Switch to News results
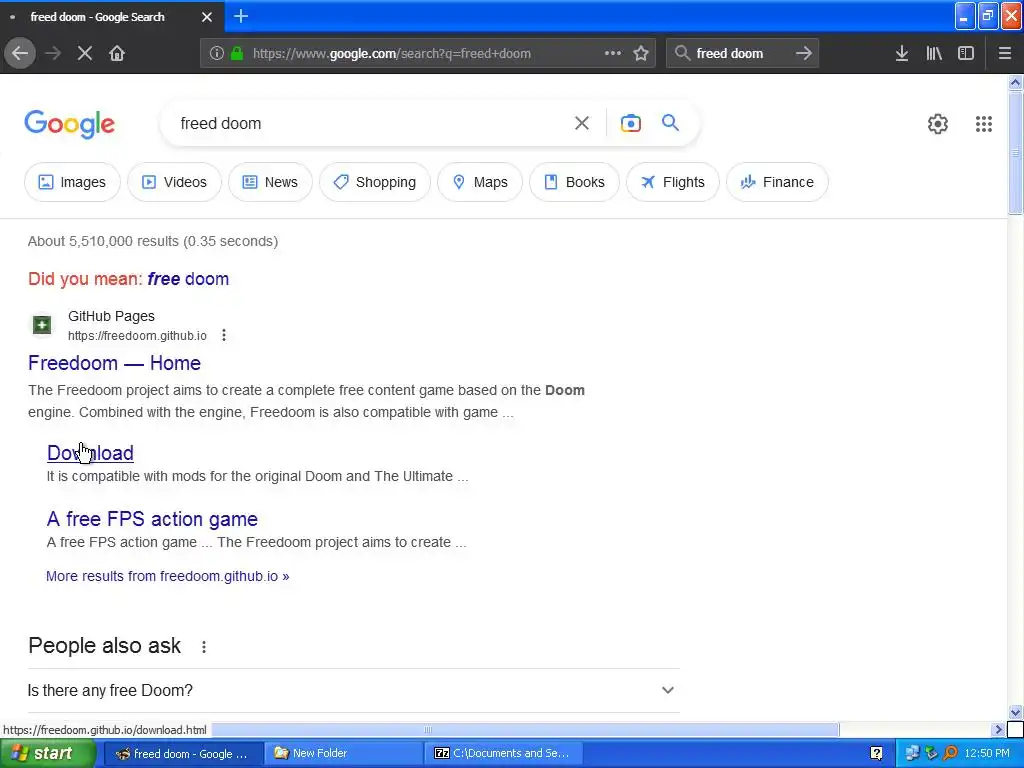This screenshot has width=1024, height=768. click(270, 182)
